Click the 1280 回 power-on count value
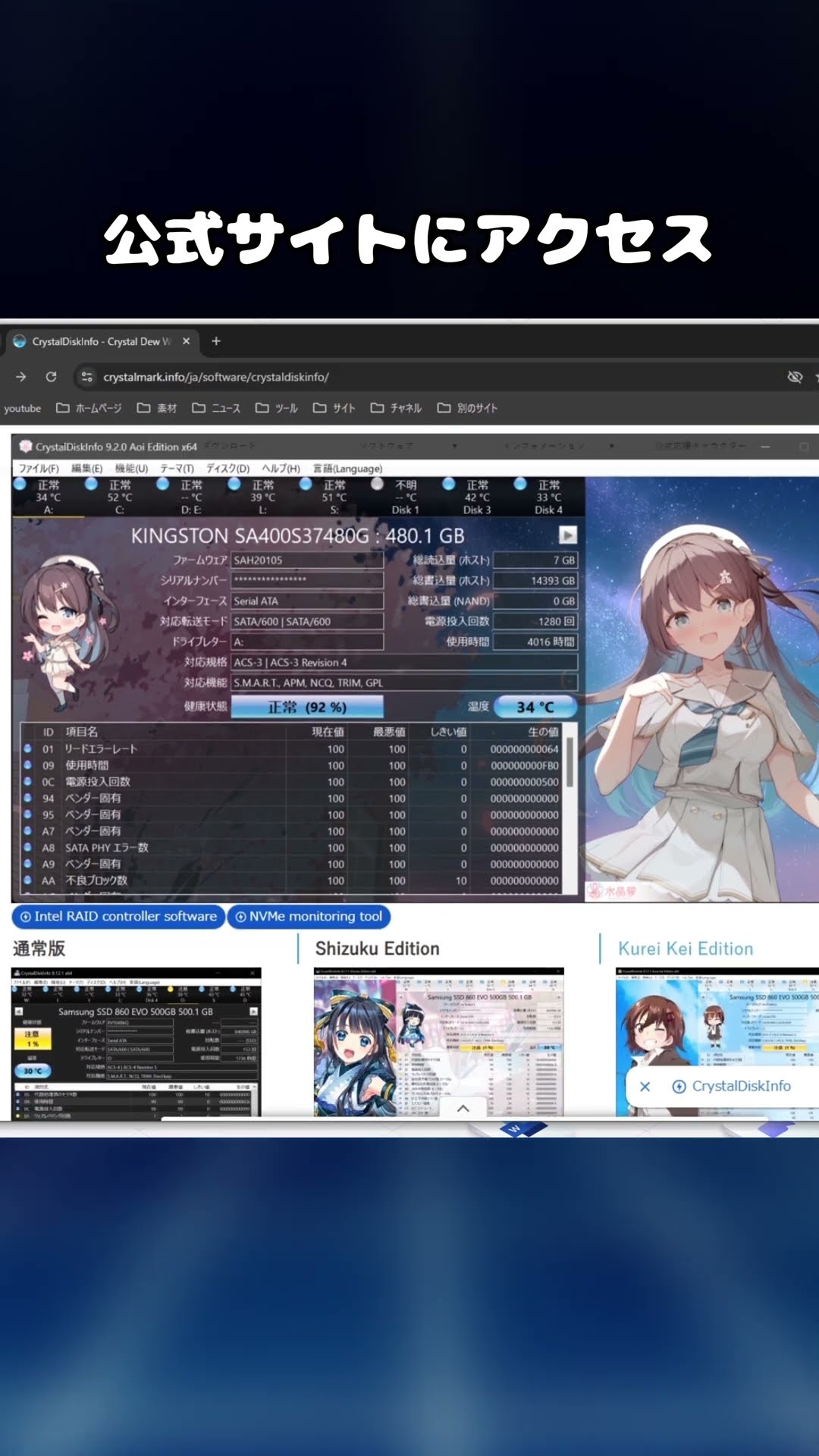819x1456 pixels. point(535,621)
